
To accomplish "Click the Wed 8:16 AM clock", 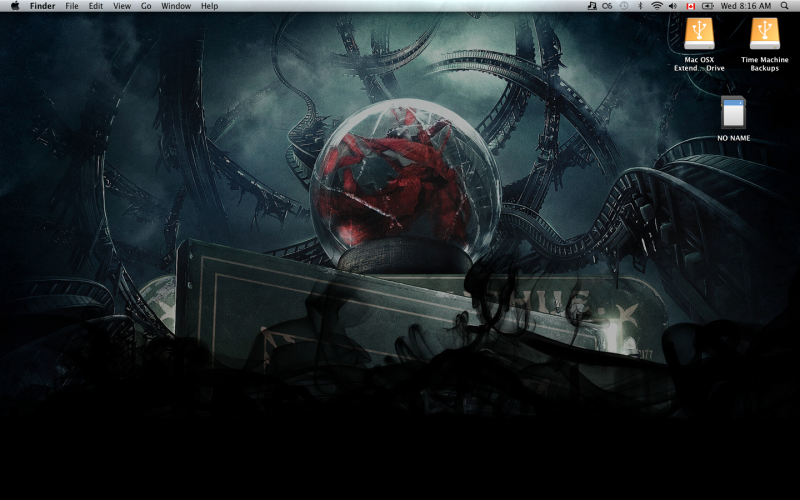I will [745, 6].
